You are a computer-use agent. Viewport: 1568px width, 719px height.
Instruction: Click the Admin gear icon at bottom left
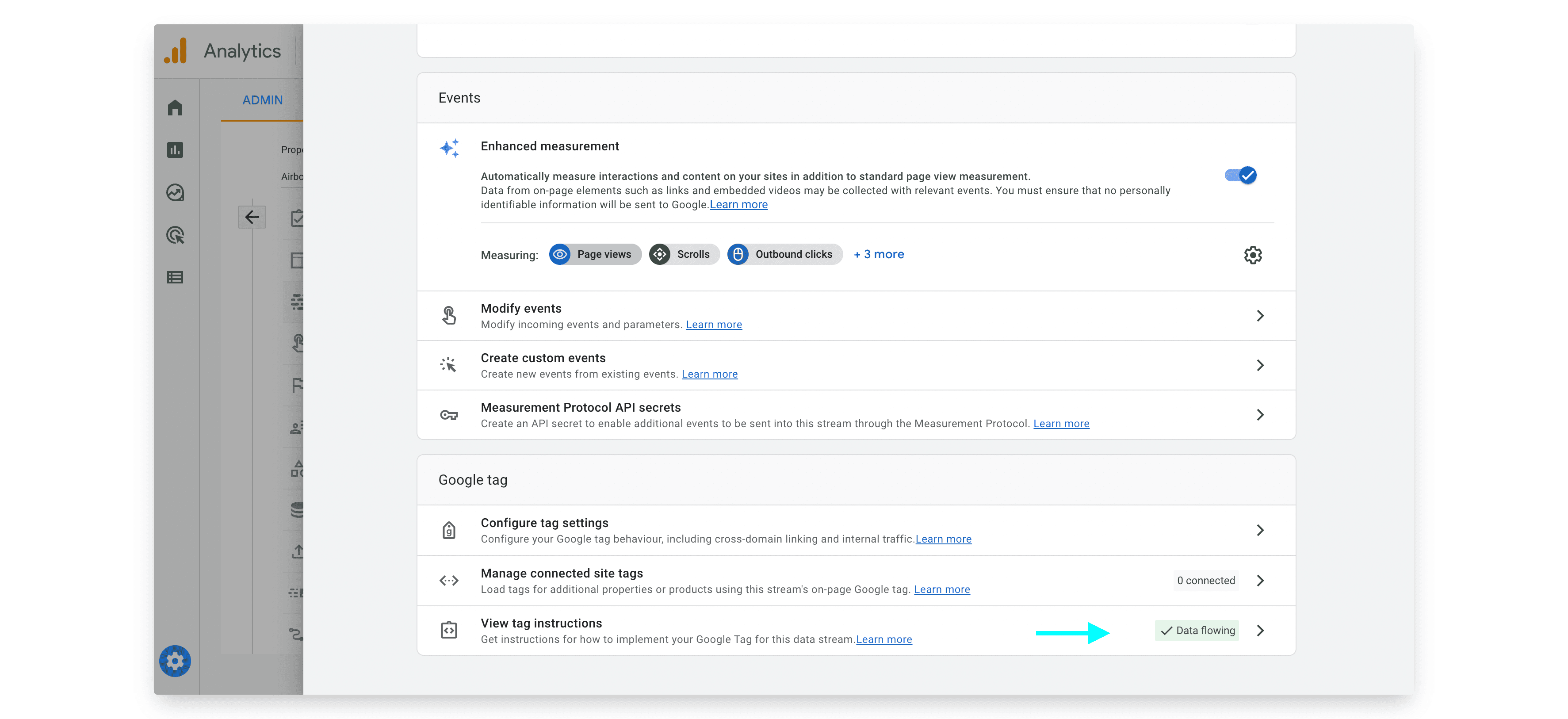click(x=175, y=661)
